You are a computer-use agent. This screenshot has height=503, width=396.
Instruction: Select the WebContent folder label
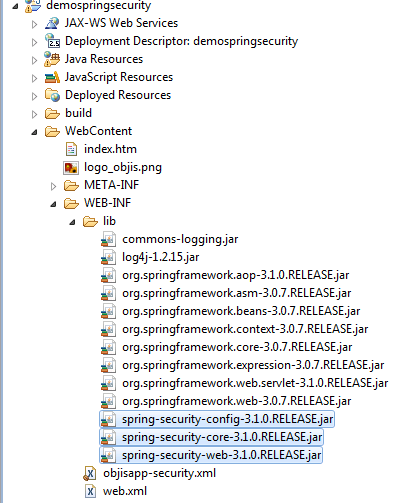[x=99, y=131]
